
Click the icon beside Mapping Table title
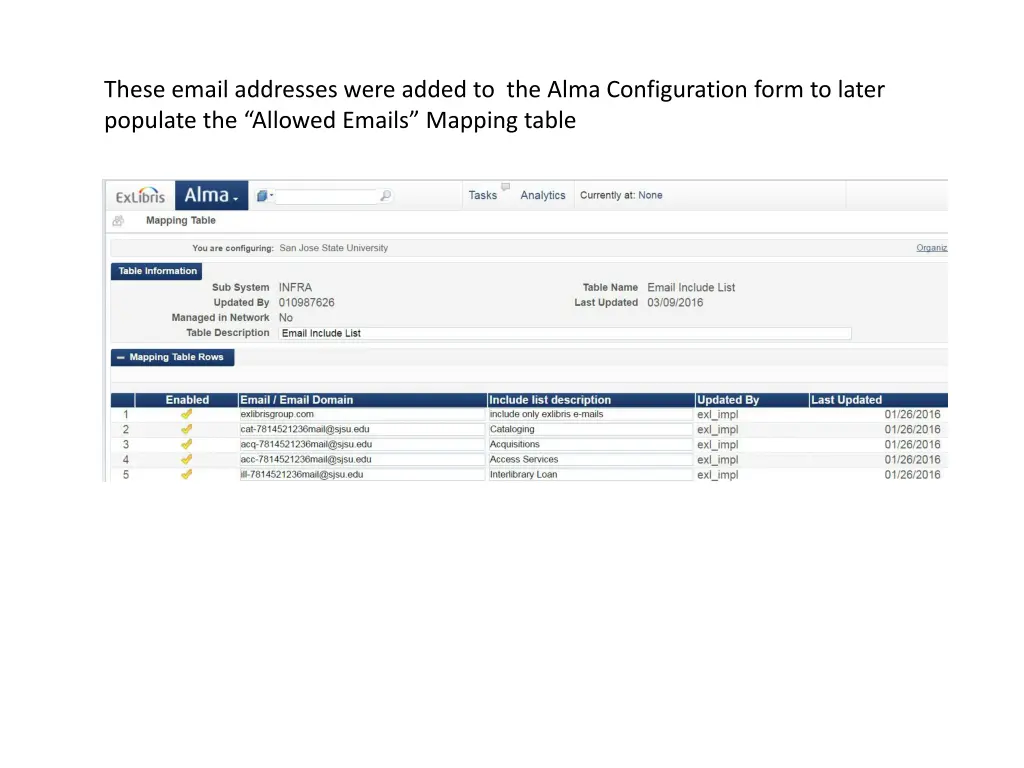118,221
